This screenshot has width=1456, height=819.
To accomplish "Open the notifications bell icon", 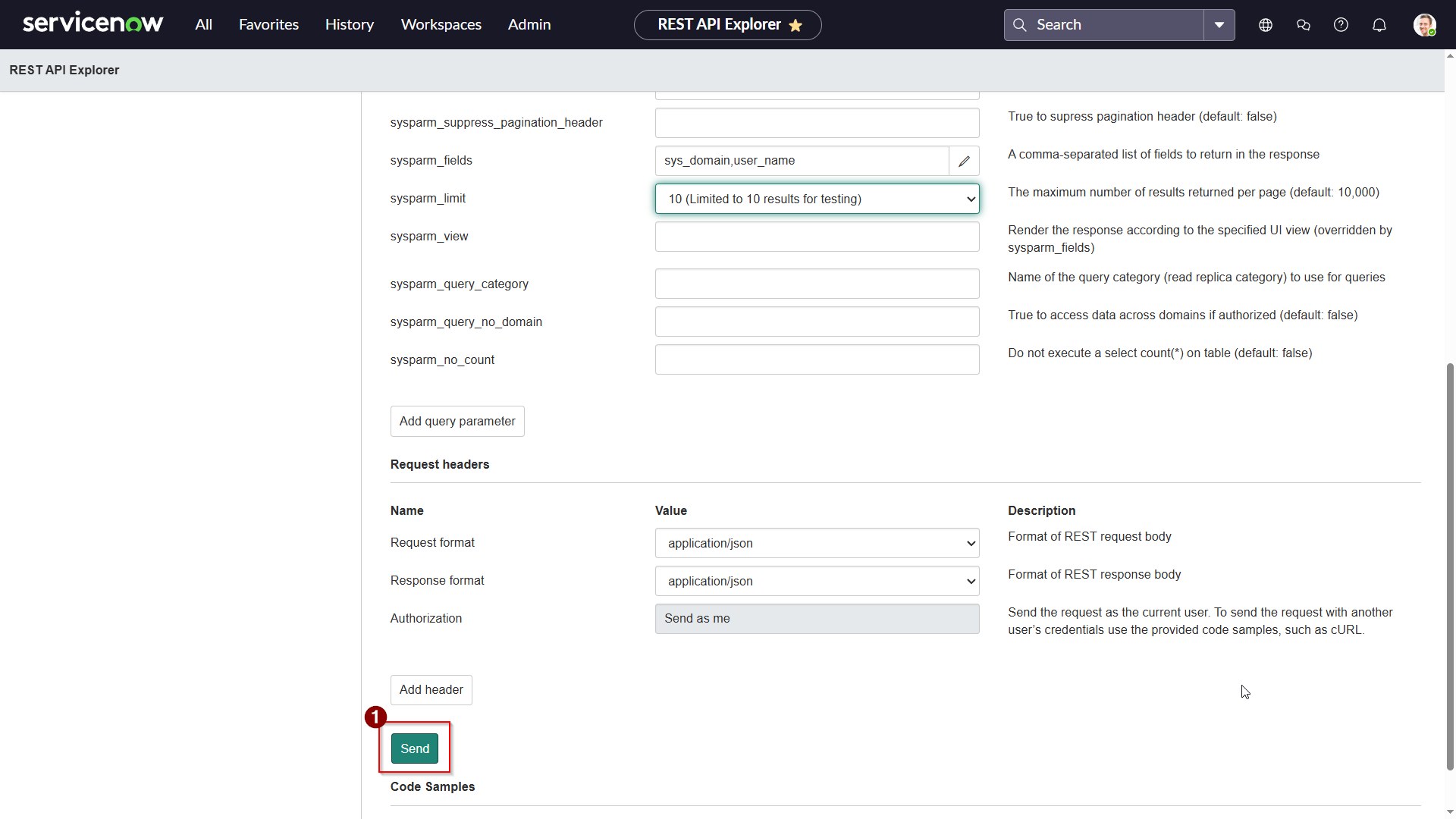I will 1379,25.
